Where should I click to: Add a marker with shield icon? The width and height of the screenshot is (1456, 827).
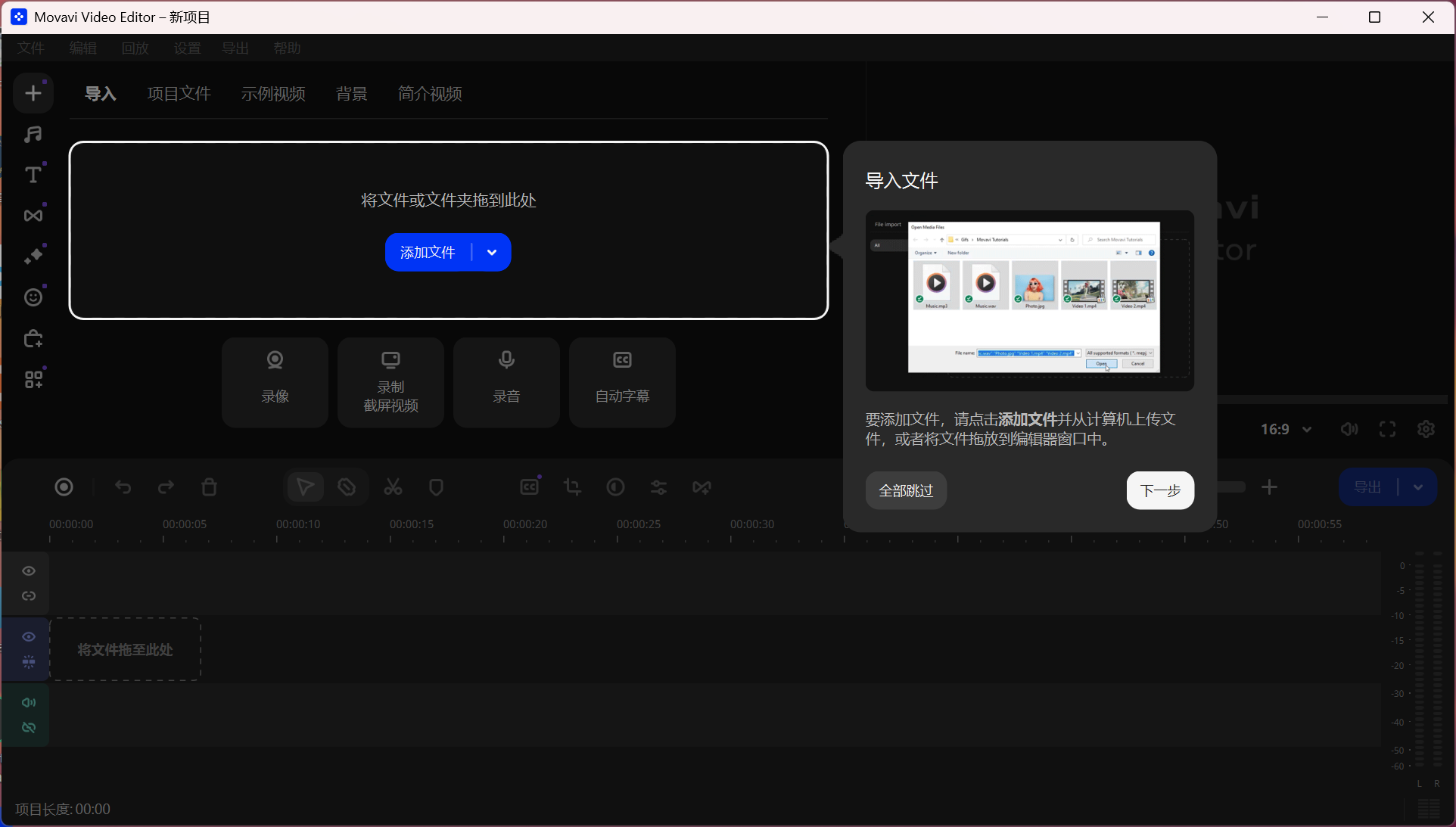coord(436,487)
